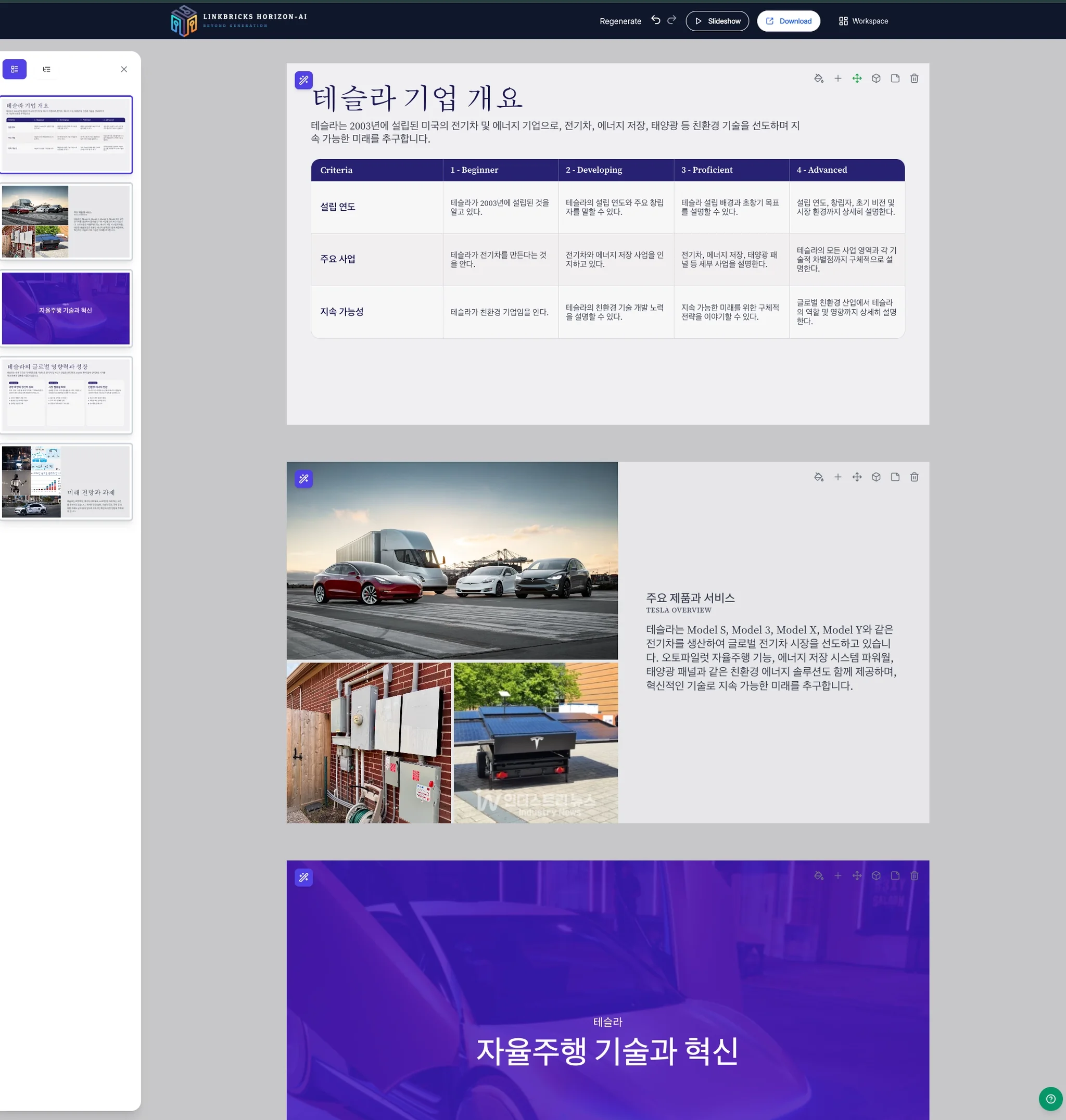Select the 테슬라의 글로벌 영향력과 성장 thumbnail
Screen dimensions: 1066x1120
click(67, 395)
